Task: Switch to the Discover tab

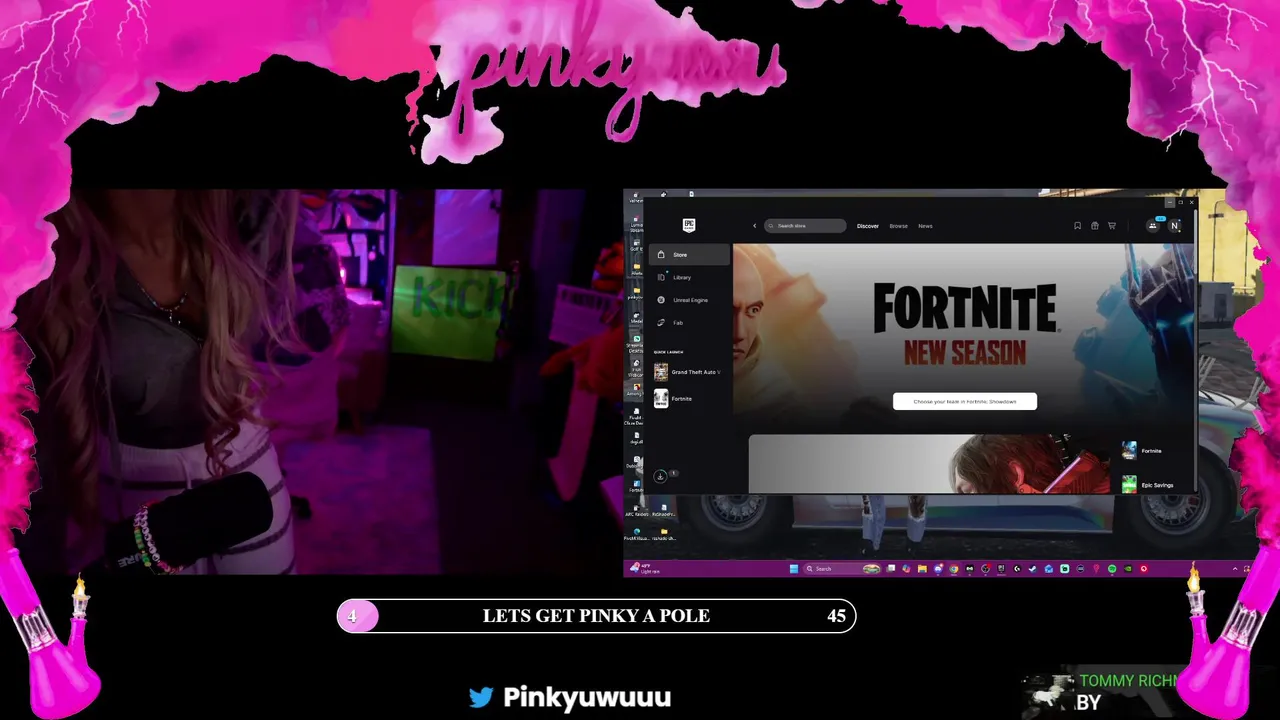Action: click(868, 226)
